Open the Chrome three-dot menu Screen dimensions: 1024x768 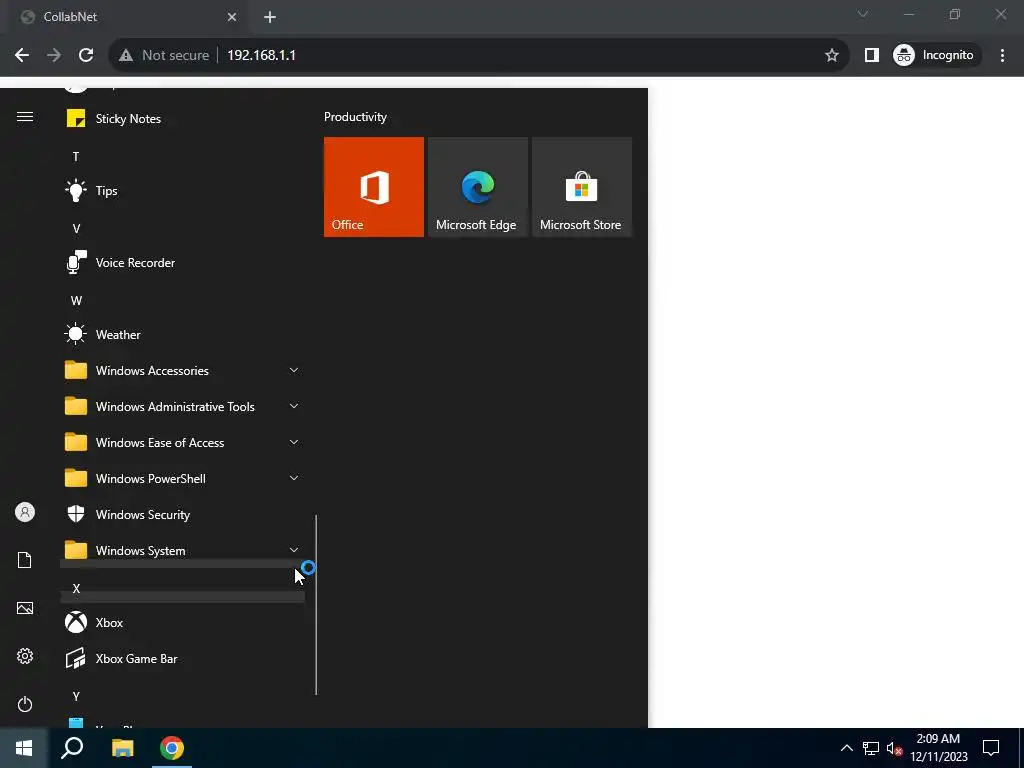coord(1002,56)
